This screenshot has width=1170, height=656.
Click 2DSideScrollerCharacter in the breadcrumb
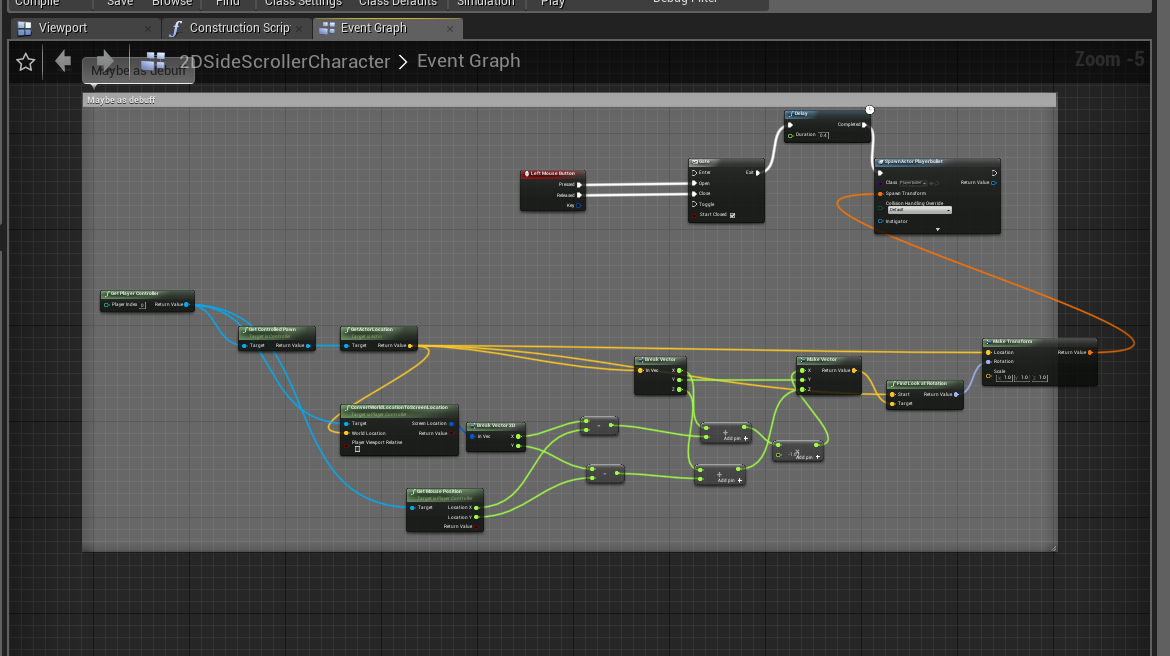(284, 62)
